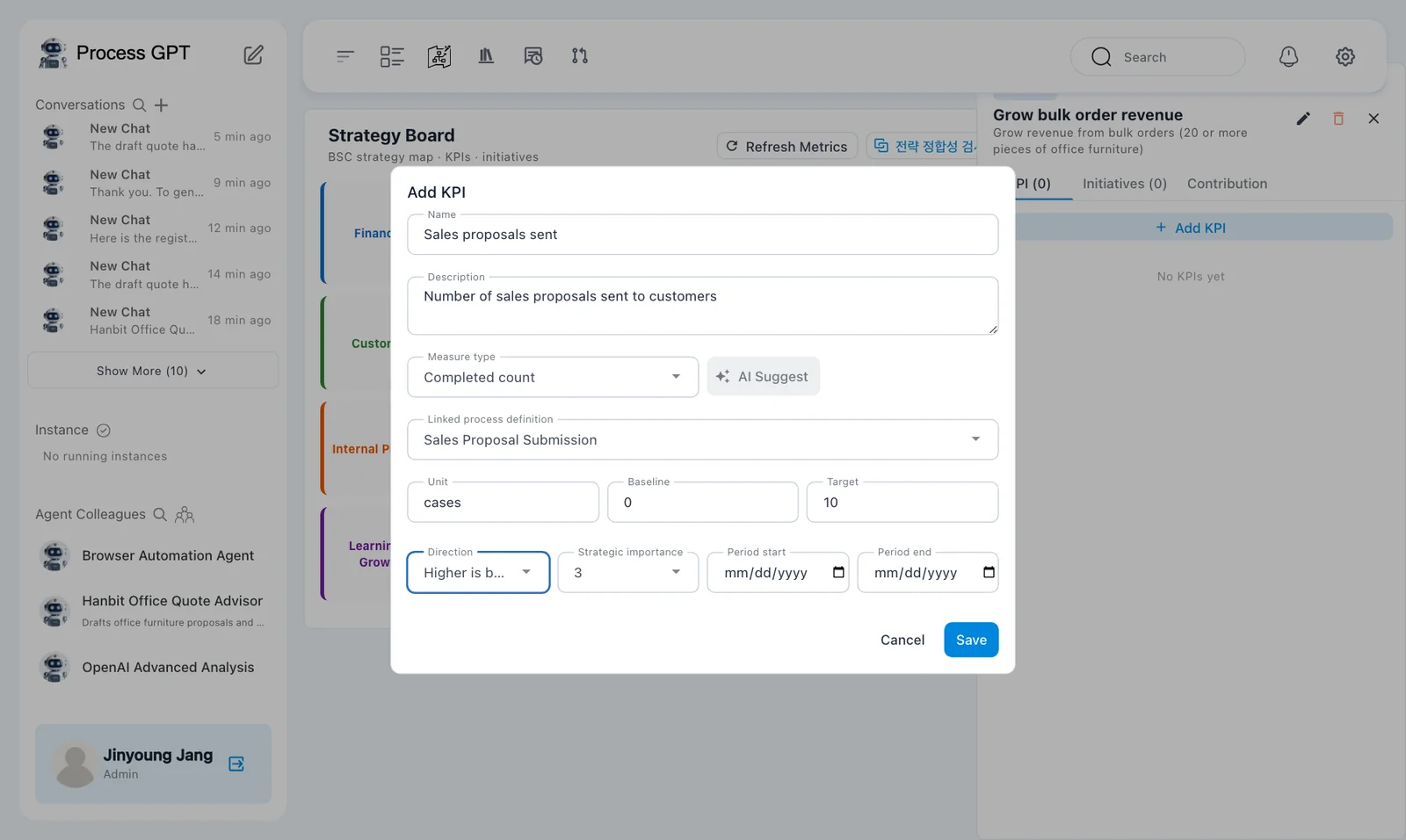Open the task list view icon
This screenshot has height=840, width=1406.
[392, 56]
